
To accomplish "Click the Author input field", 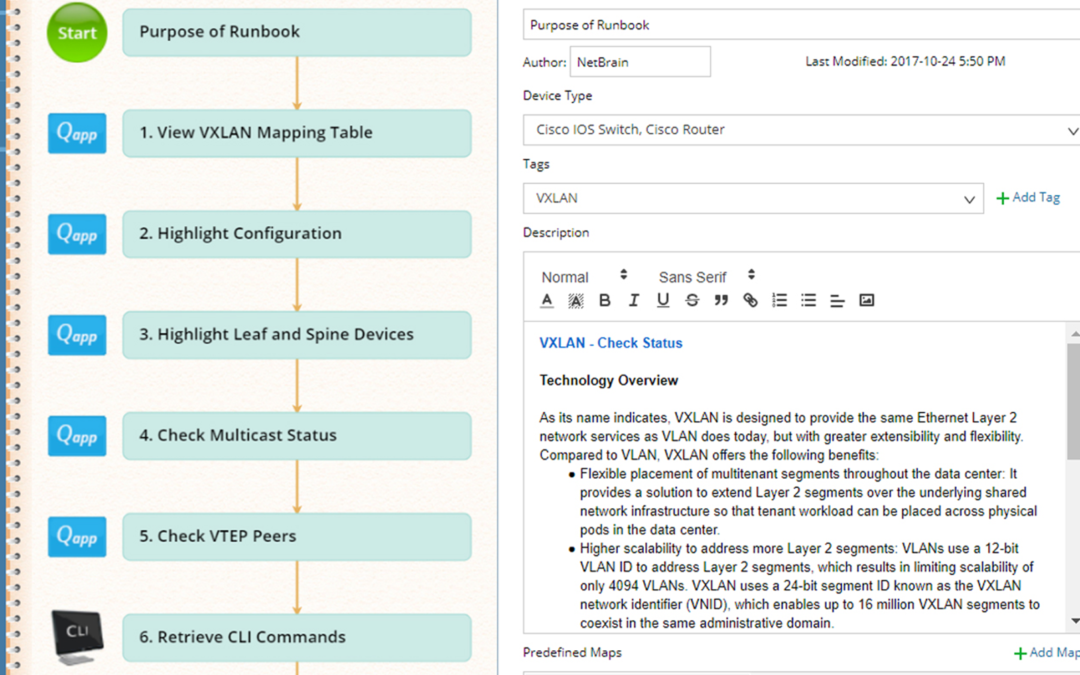I will 640,62.
